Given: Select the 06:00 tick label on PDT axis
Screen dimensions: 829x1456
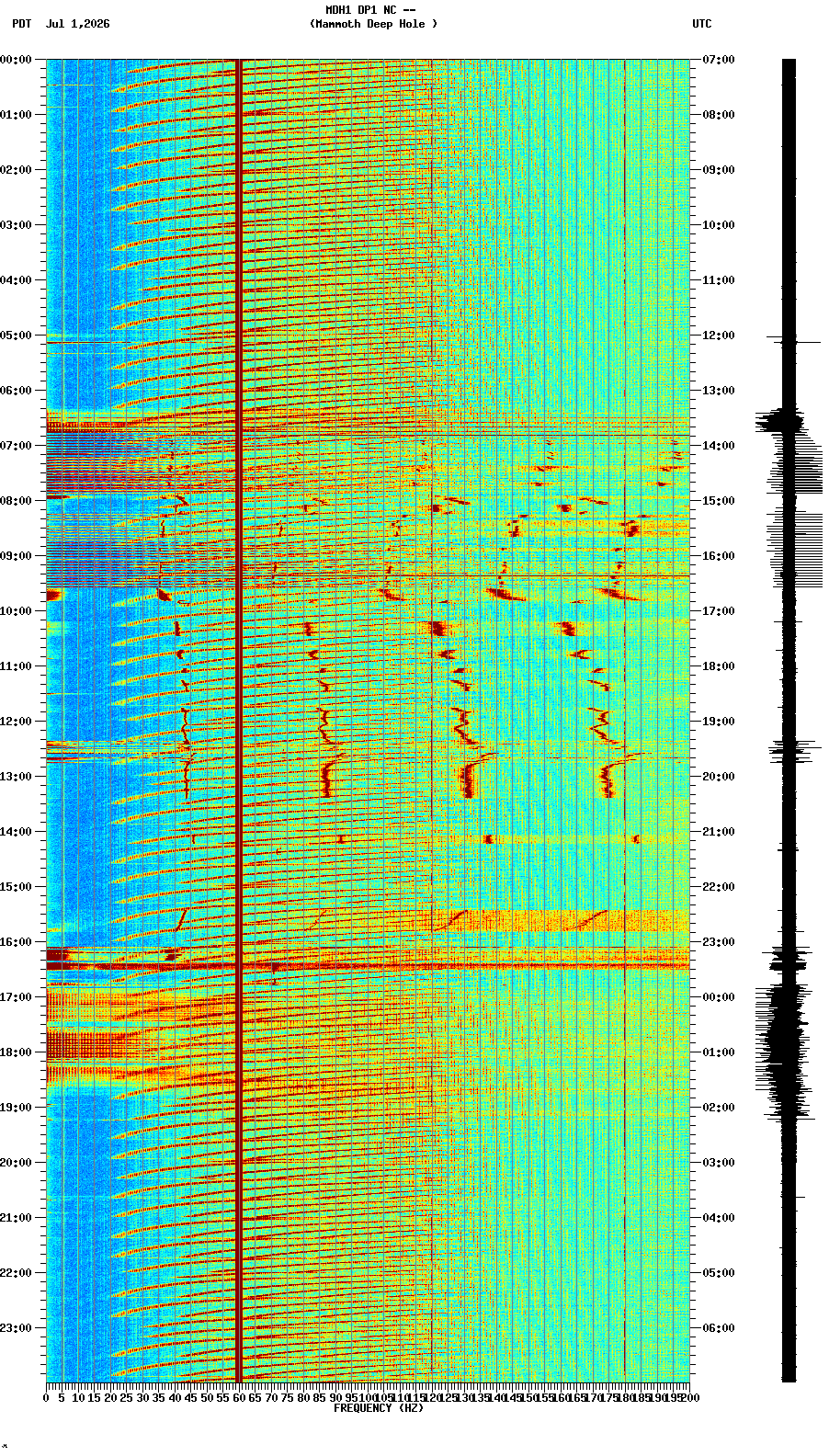Looking at the screenshot, I should click(16, 391).
